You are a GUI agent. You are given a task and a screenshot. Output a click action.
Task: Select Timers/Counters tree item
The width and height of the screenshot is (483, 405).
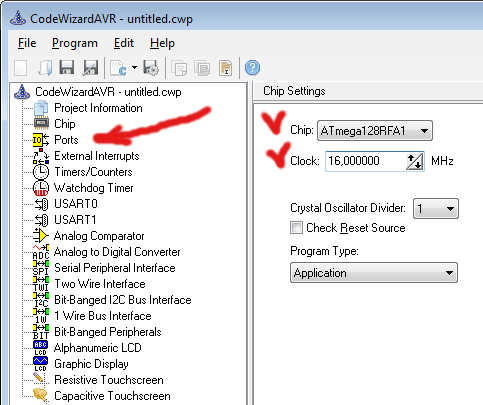click(93, 172)
